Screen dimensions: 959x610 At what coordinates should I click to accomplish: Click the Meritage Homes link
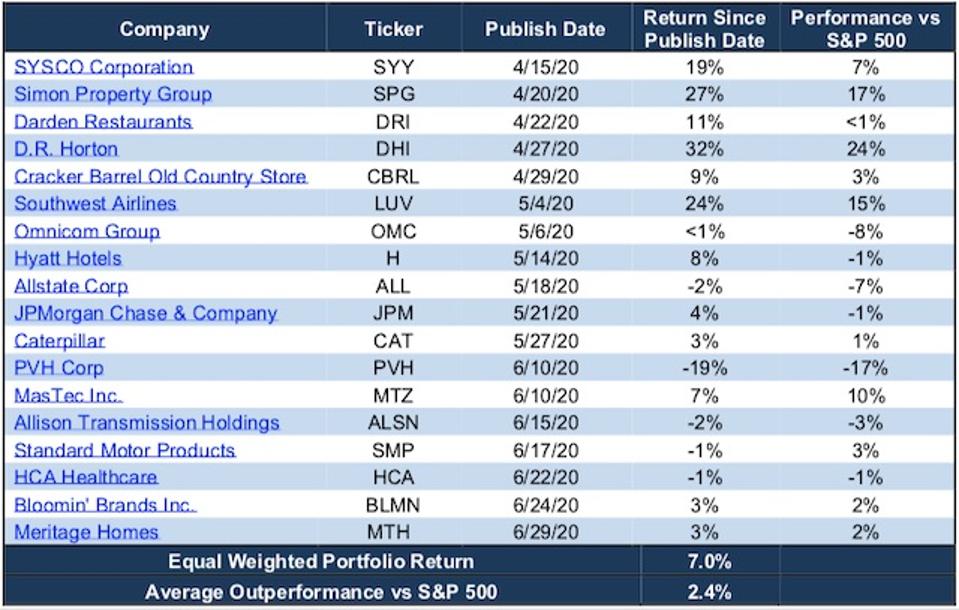pos(86,532)
